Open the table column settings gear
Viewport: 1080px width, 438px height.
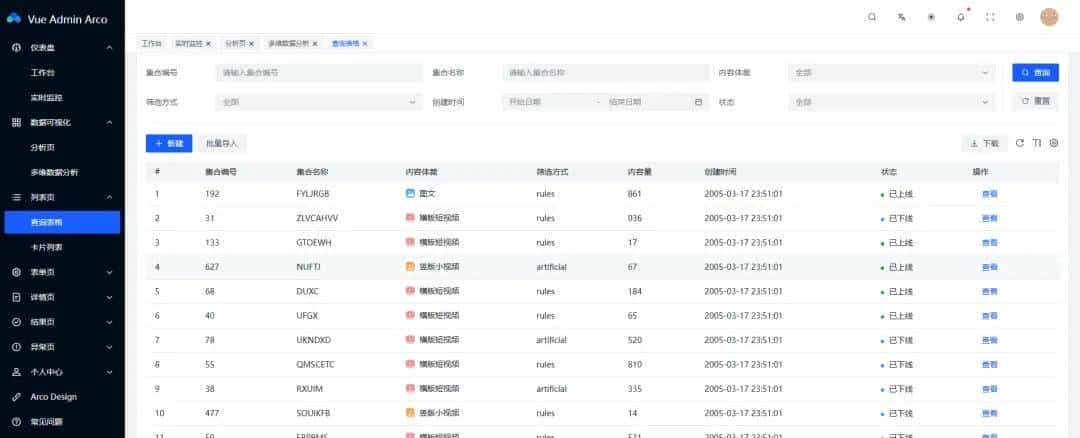[1054, 143]
